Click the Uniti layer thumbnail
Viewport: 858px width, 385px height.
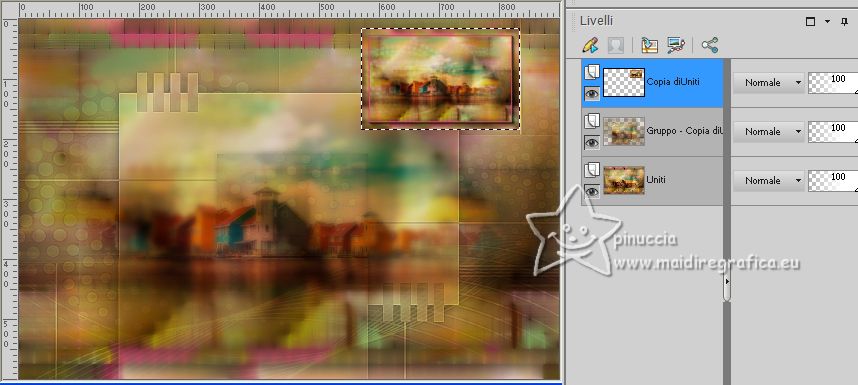tap(624, 180)
